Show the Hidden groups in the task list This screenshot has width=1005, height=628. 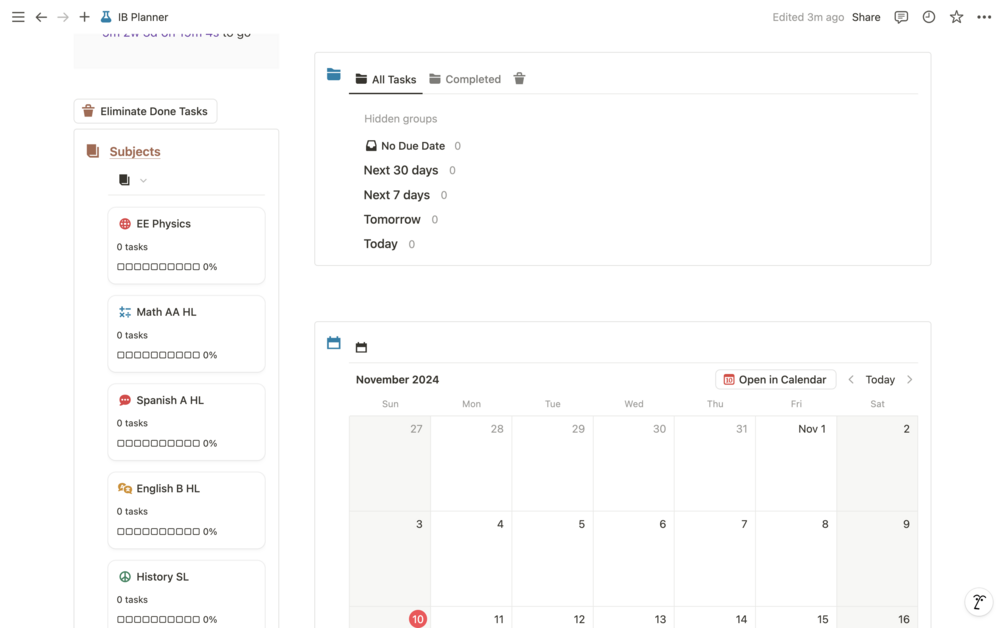399,118
